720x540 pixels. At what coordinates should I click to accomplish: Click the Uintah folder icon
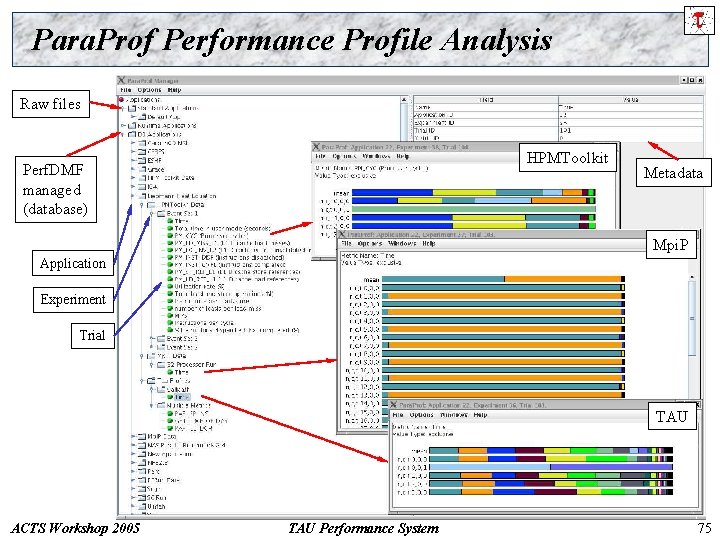pyautogui.click(x=142, y=506)
